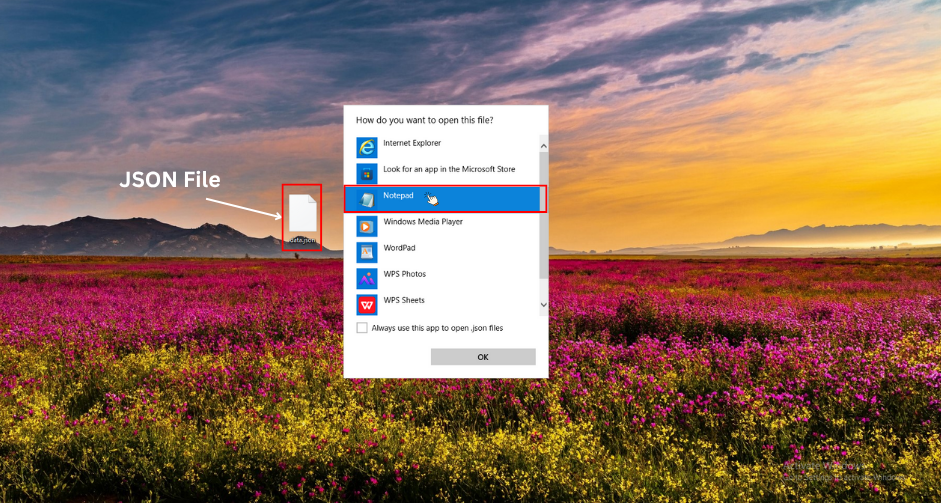
Task: Click the Notepad app icon
Action: click(367, 199)
